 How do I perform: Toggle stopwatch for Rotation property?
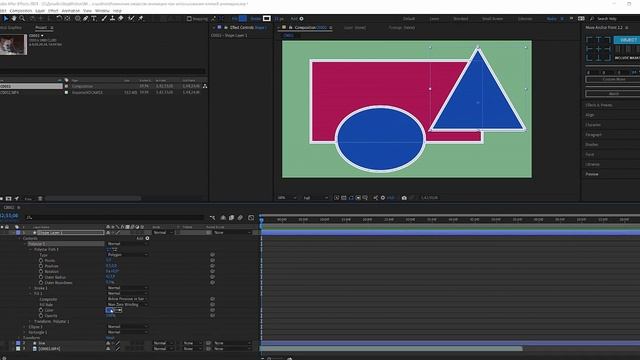[x=41, y=271]
